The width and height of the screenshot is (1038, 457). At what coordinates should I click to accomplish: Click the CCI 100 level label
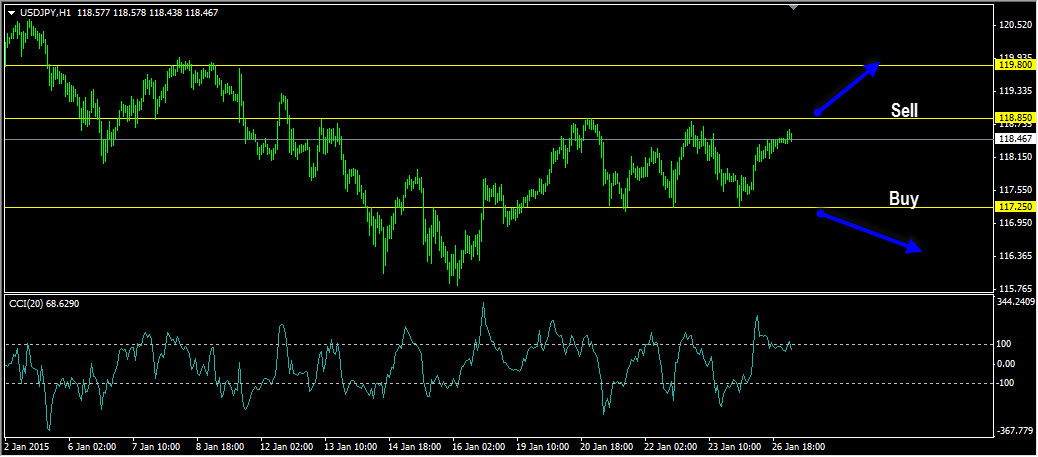[1006, 344]
